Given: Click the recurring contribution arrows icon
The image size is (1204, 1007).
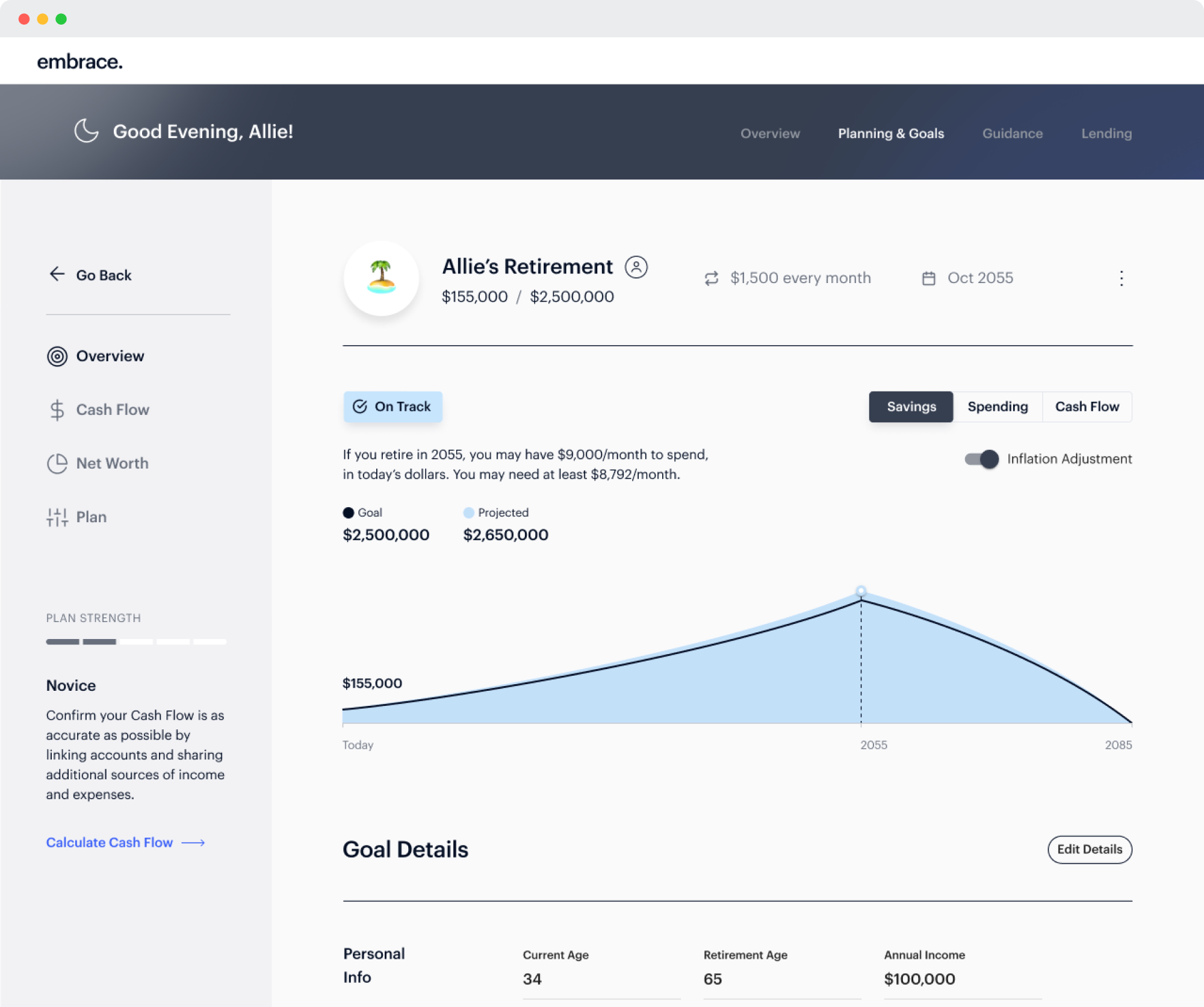Looking at the screenshot, I should 712,278.
